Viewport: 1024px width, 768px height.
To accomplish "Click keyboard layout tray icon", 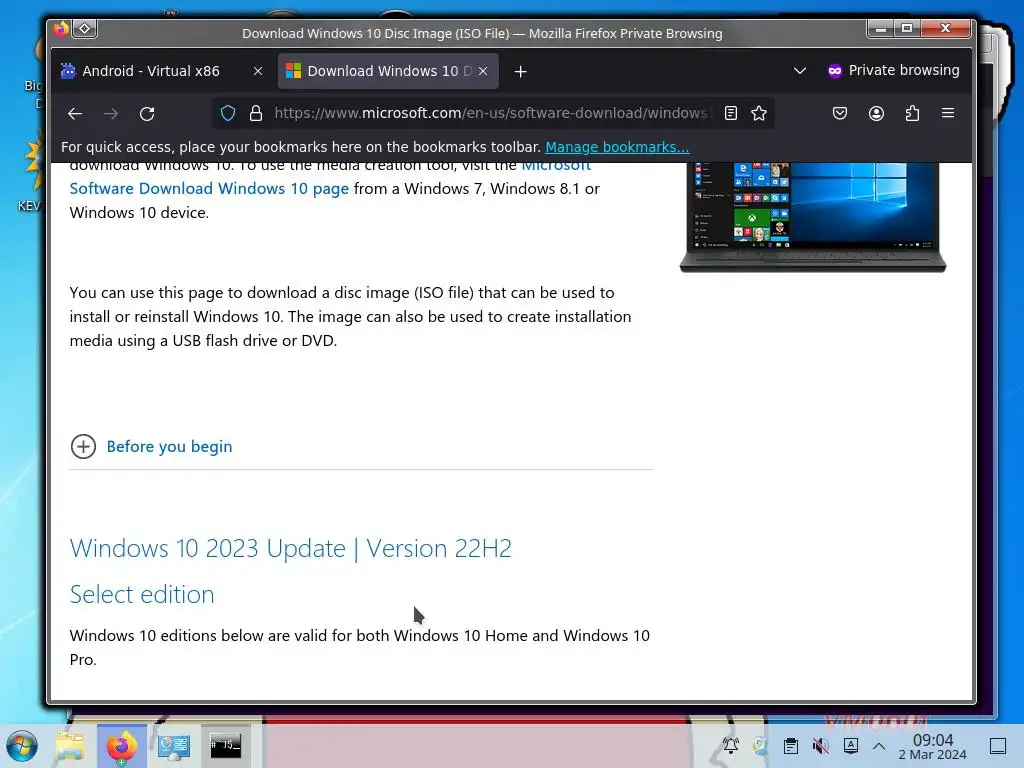I will (x=851, y=746).
